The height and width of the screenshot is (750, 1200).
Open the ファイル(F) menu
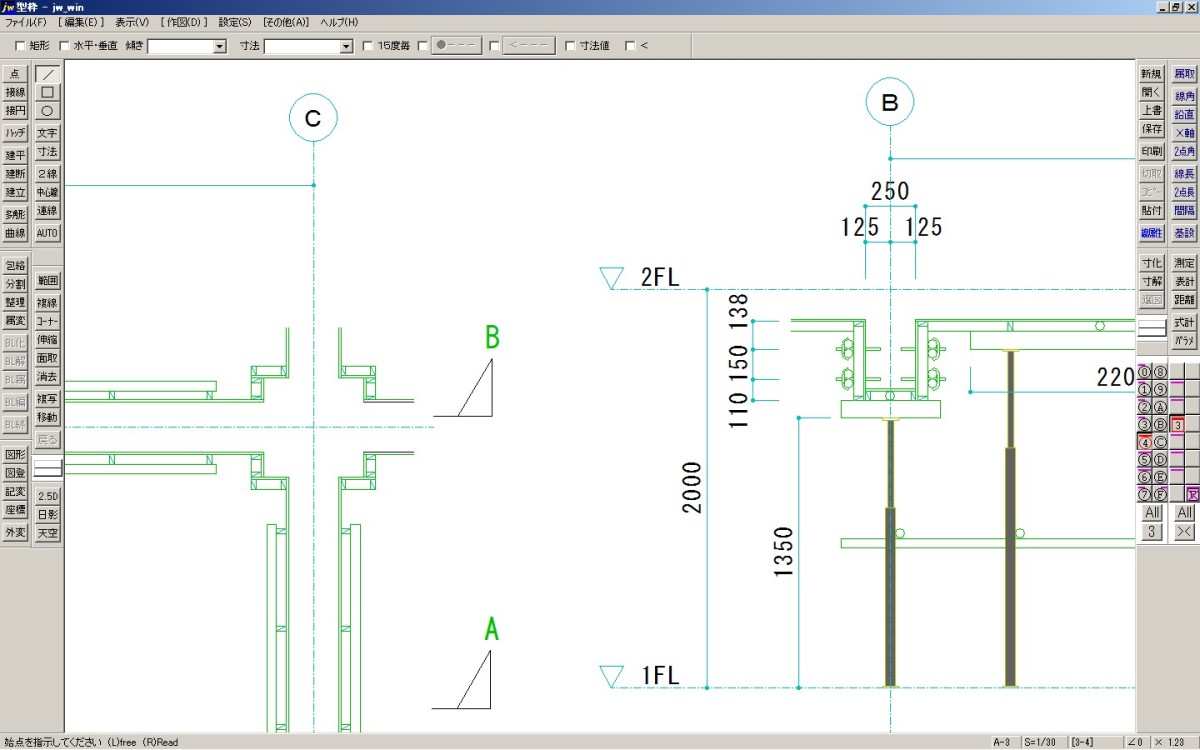point(26,21)
